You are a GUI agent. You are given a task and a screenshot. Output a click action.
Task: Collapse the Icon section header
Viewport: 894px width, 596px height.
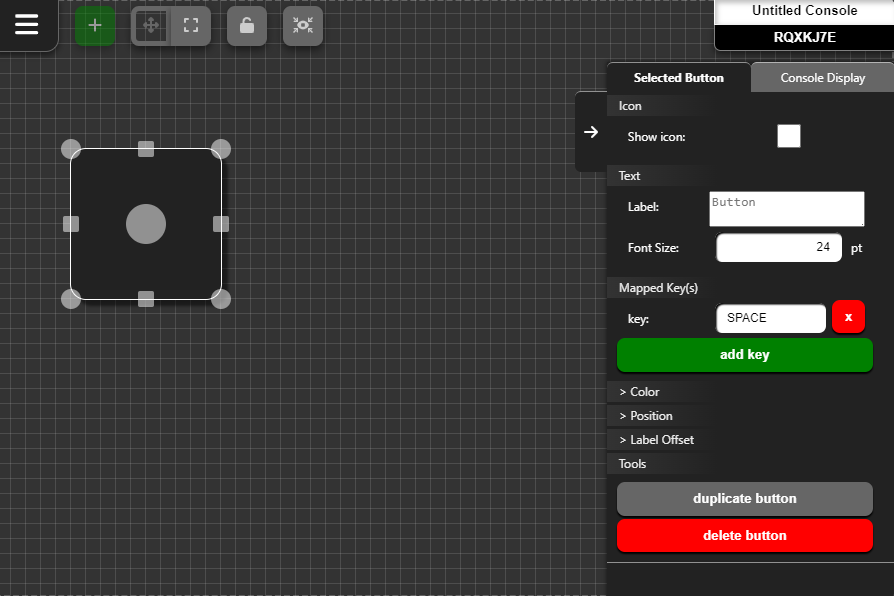pyautogui.click(x=630, y=106)
